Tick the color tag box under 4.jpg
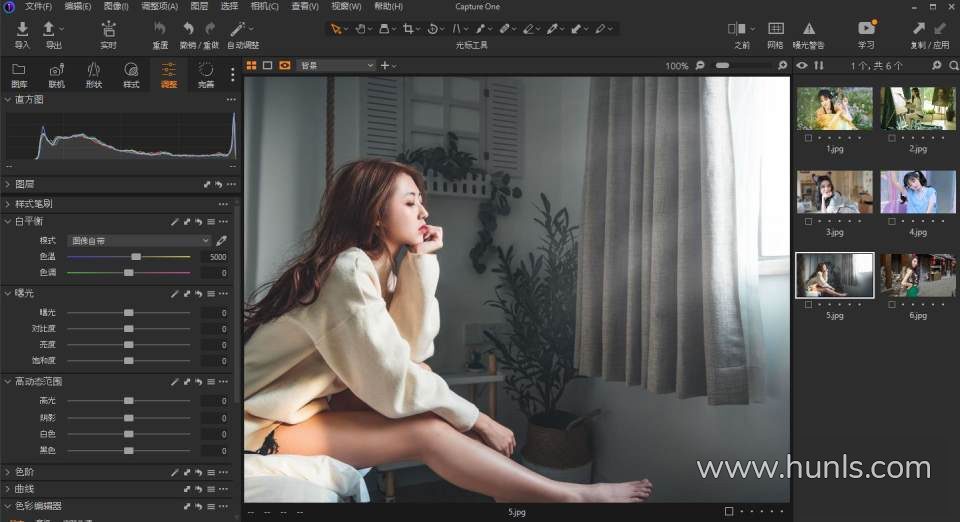Viewport: 960px width, 522px height. 891,222
